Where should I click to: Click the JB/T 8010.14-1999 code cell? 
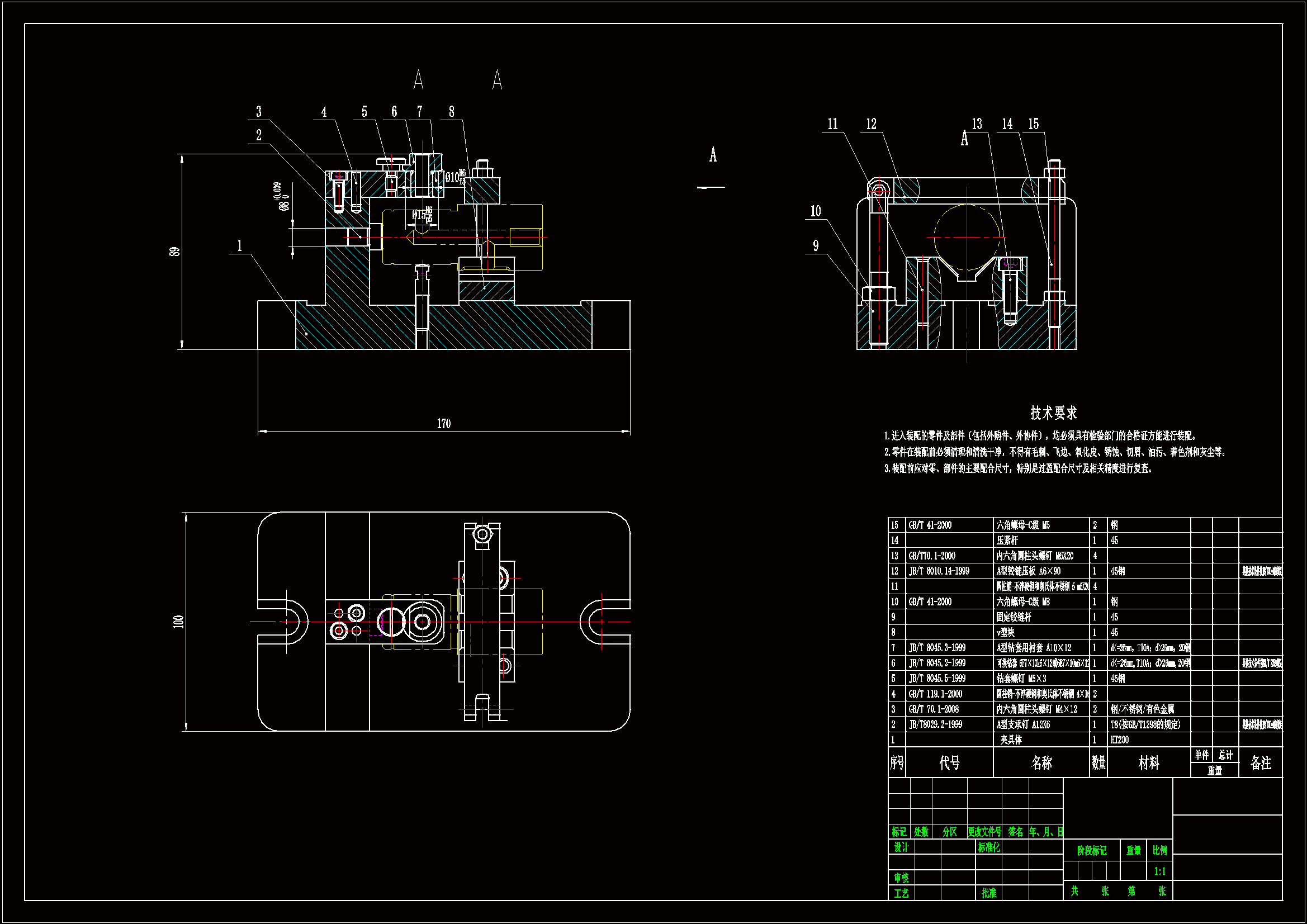(x=939, y=571)
